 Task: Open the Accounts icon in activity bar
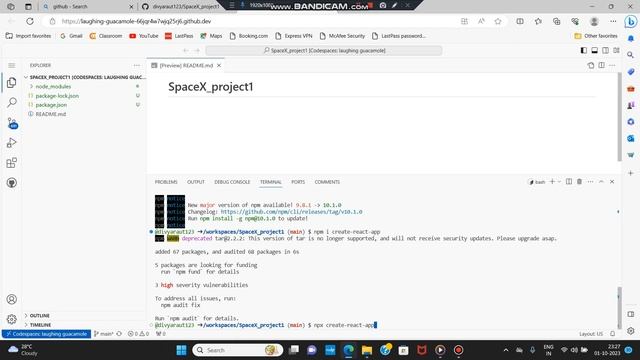11,299
